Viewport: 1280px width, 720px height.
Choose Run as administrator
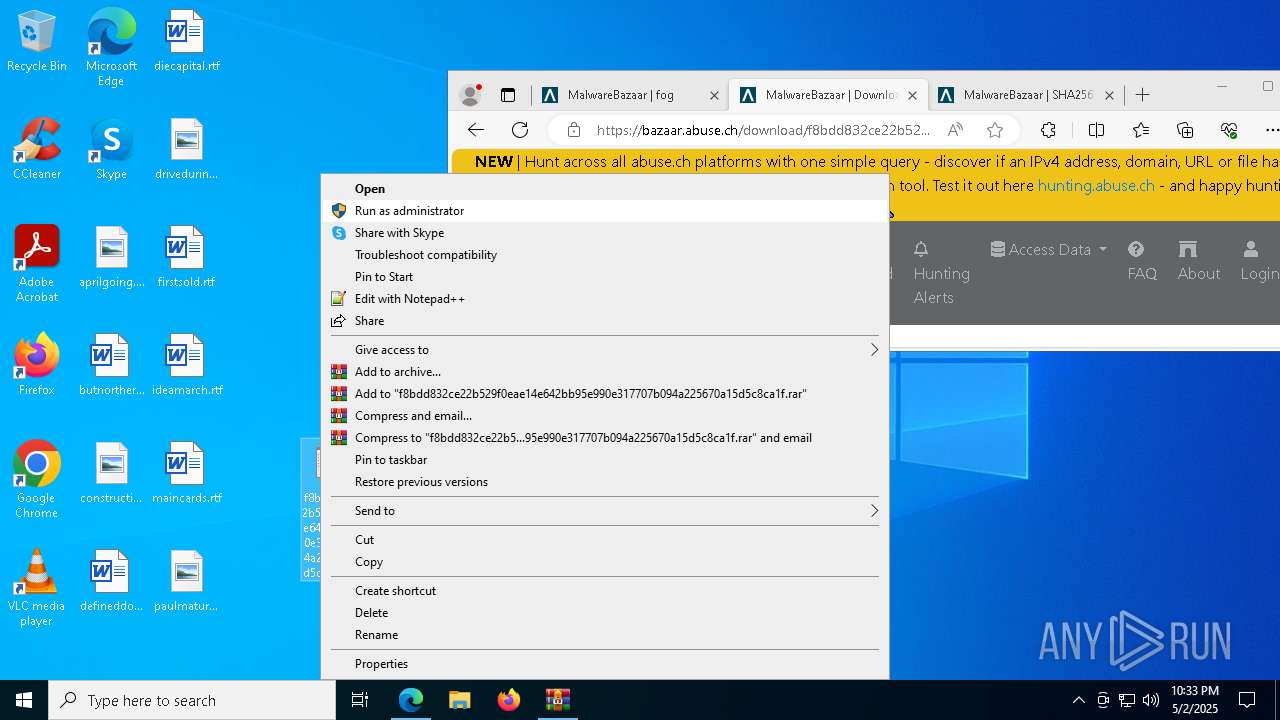coord(604,211)
